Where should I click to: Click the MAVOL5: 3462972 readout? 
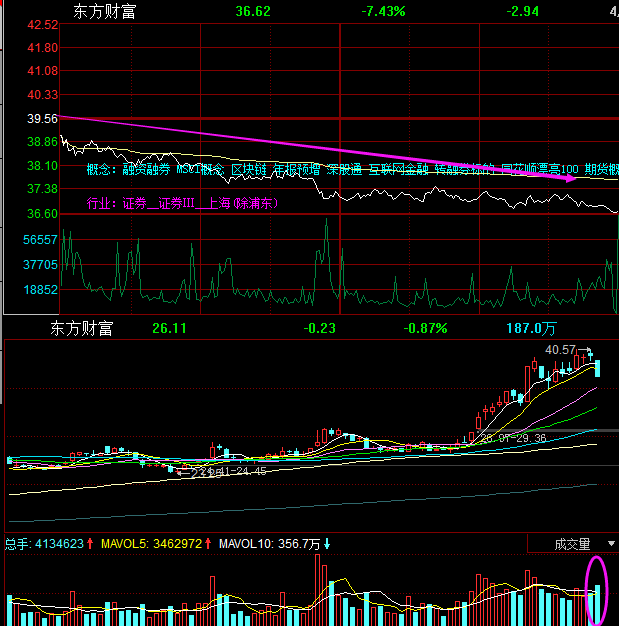152,544
